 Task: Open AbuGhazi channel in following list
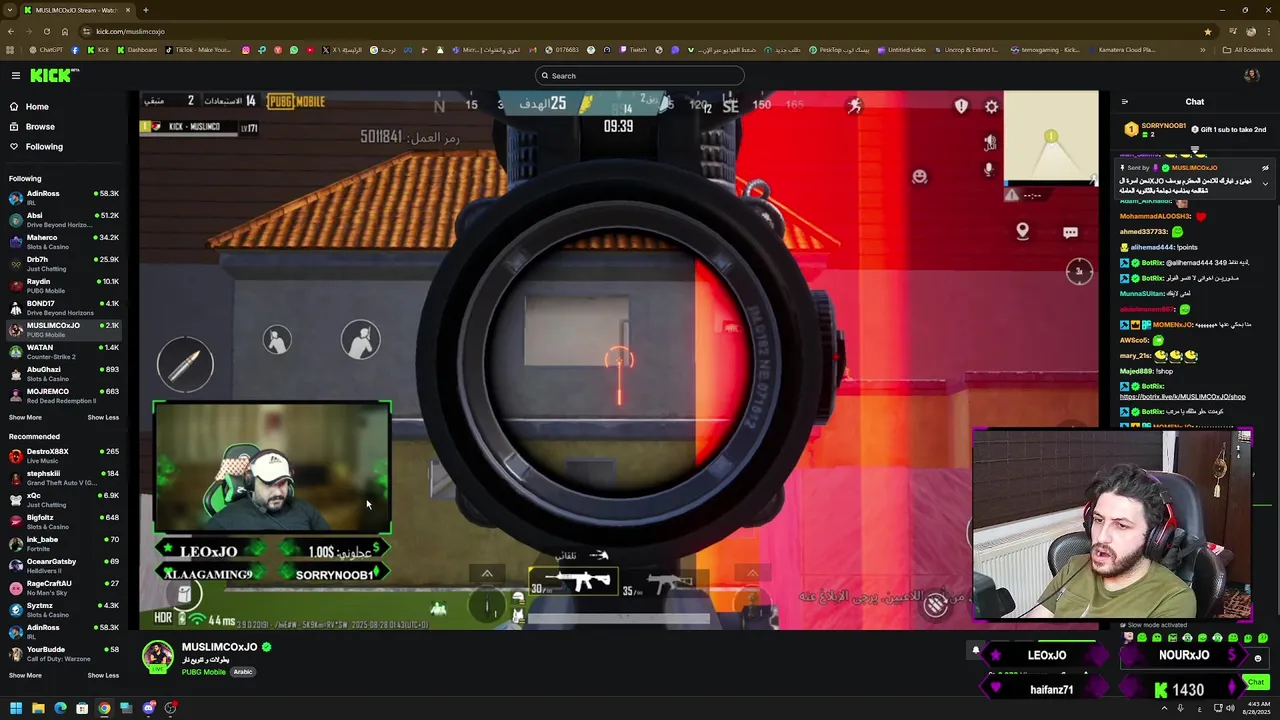click(x=63, y=374)
